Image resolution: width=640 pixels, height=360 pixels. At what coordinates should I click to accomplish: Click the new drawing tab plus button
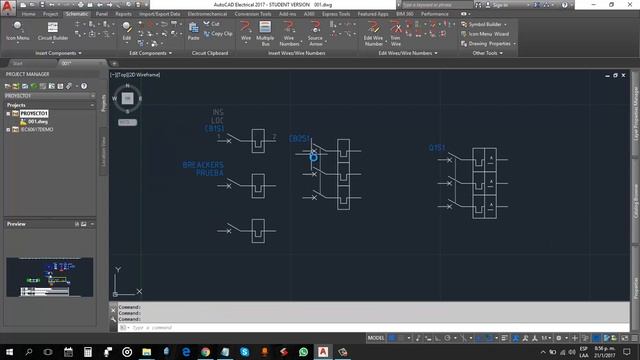pos(114,63)
